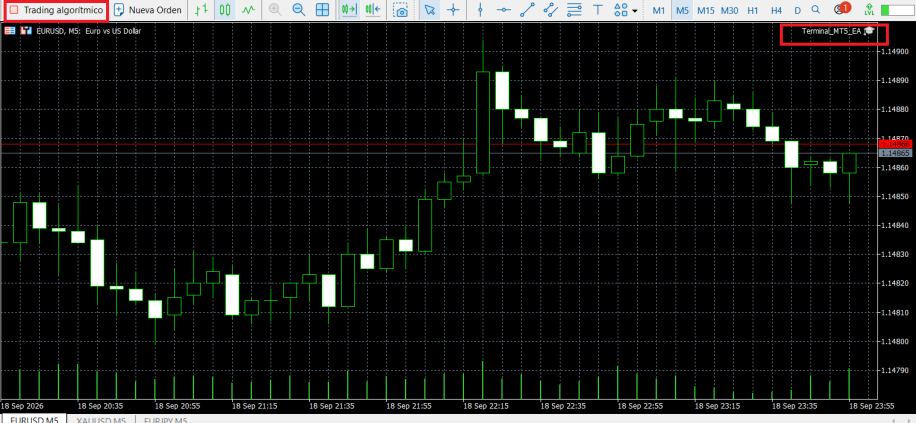Select the trendline drawing tool
The image size is (916, 423).
point(528,10)
